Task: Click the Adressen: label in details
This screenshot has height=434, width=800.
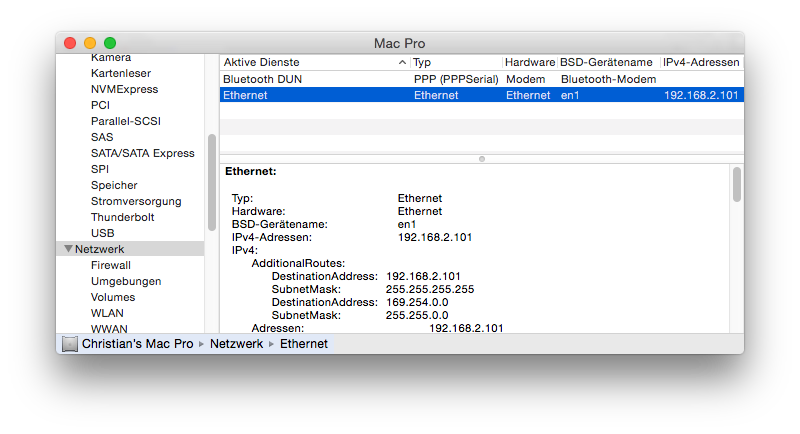Action: coord(278,328)
